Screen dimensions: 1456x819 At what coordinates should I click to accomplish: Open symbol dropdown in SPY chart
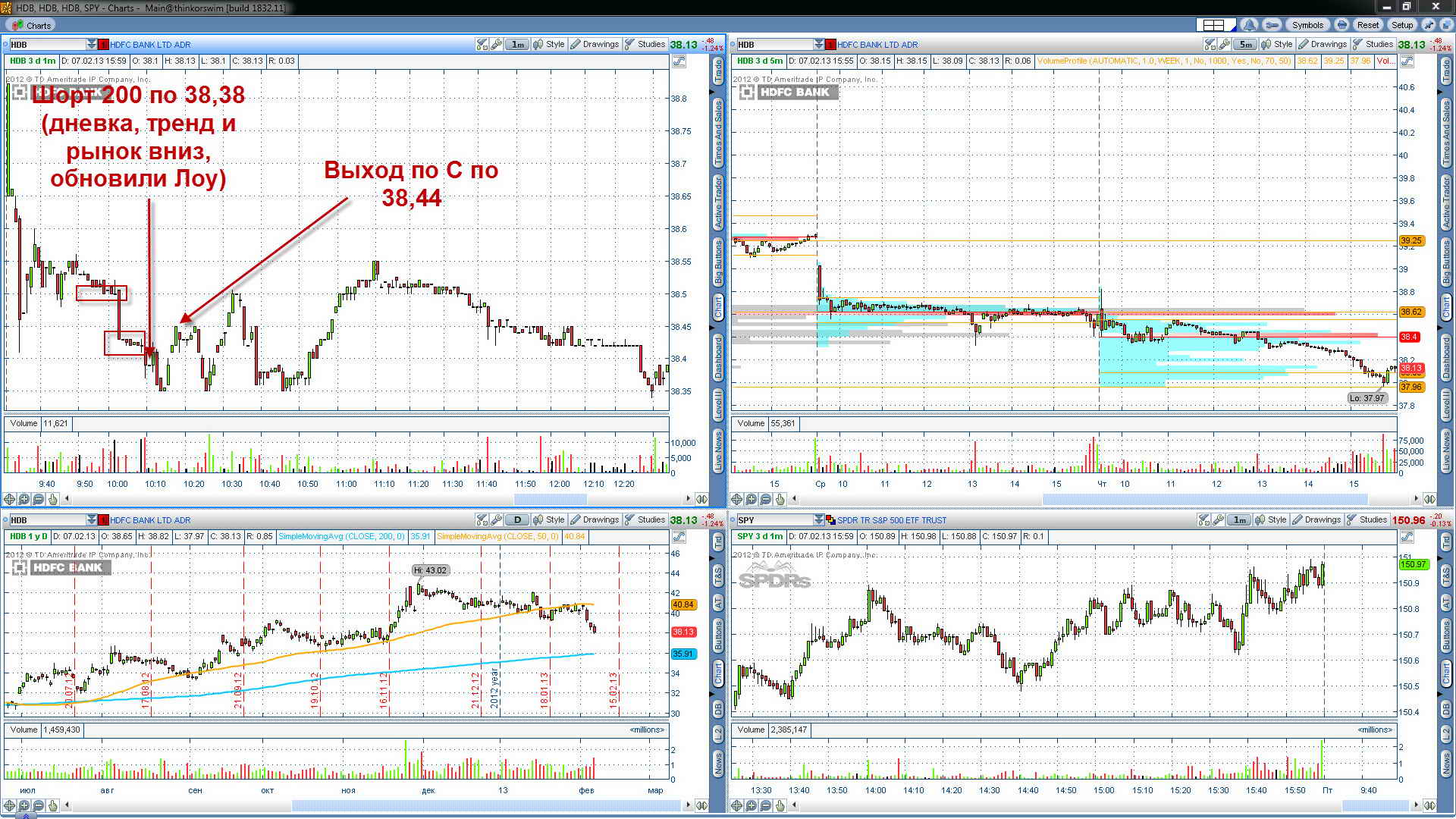[x=819, y=520]
